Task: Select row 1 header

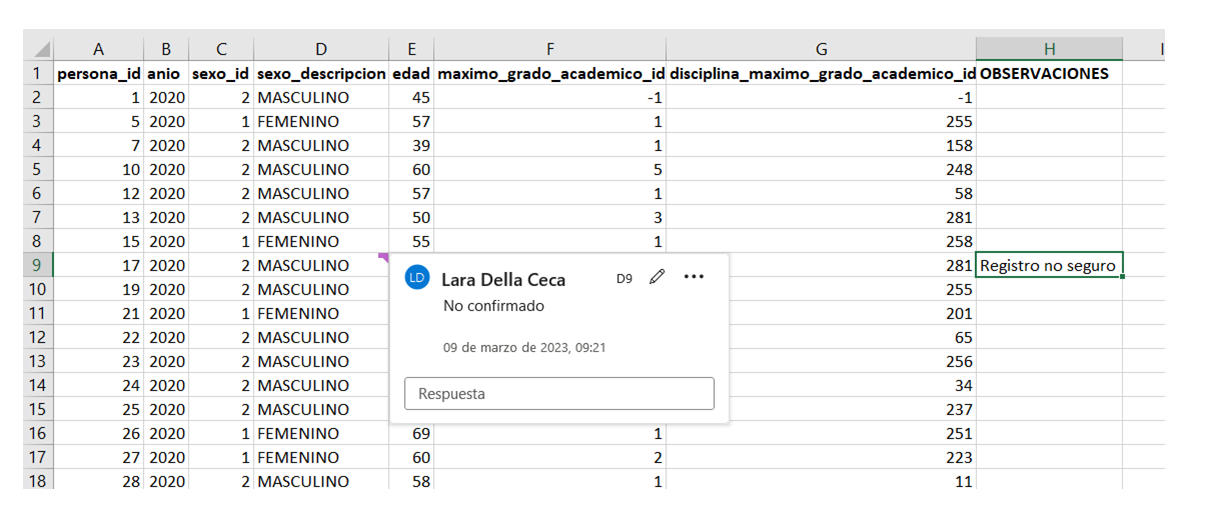Action: click(x=36, y=73)
